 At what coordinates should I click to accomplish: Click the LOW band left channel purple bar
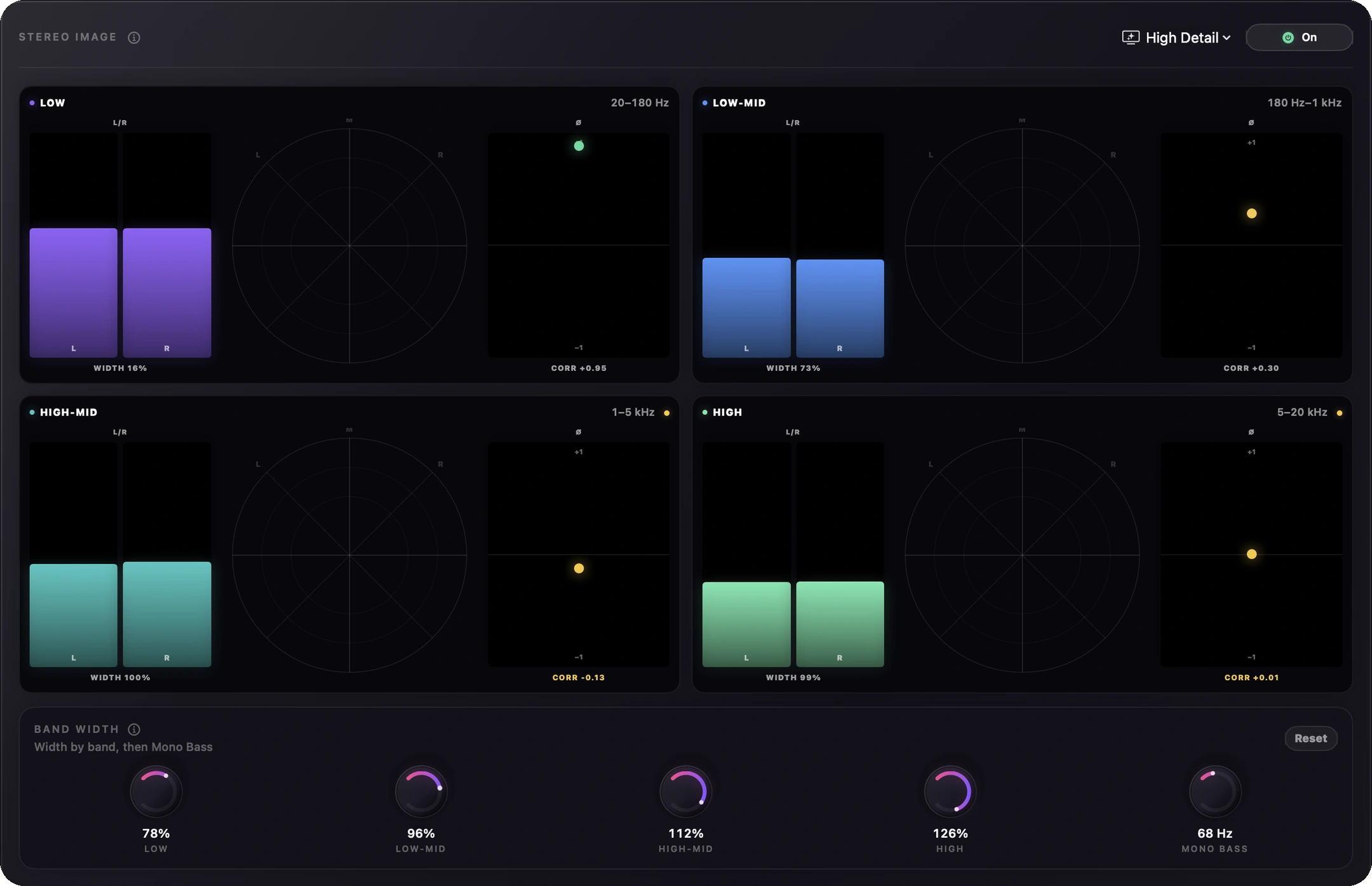click(74, 293)
